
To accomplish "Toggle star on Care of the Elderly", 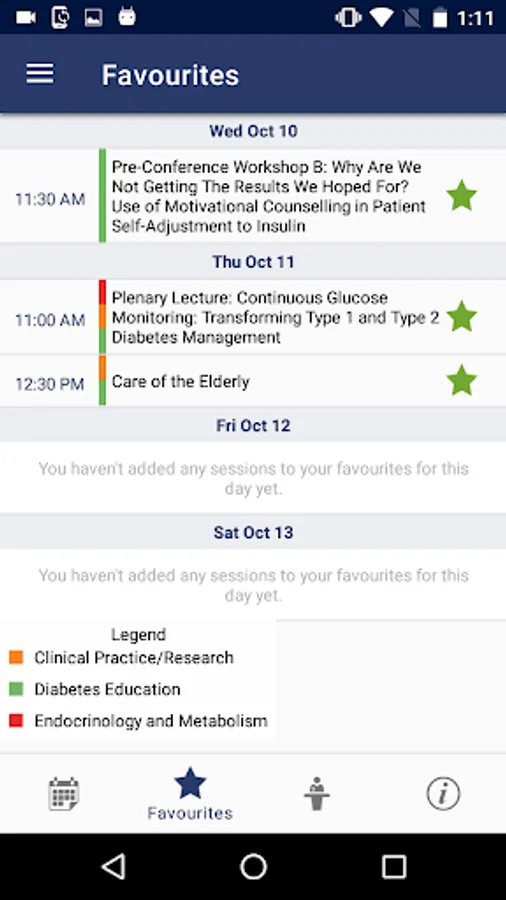I will click(x=462, y=381).
